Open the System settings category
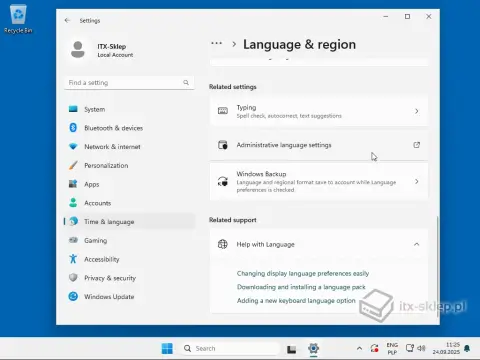The width and height of the screenshot is (480, 360). point(129,109)
